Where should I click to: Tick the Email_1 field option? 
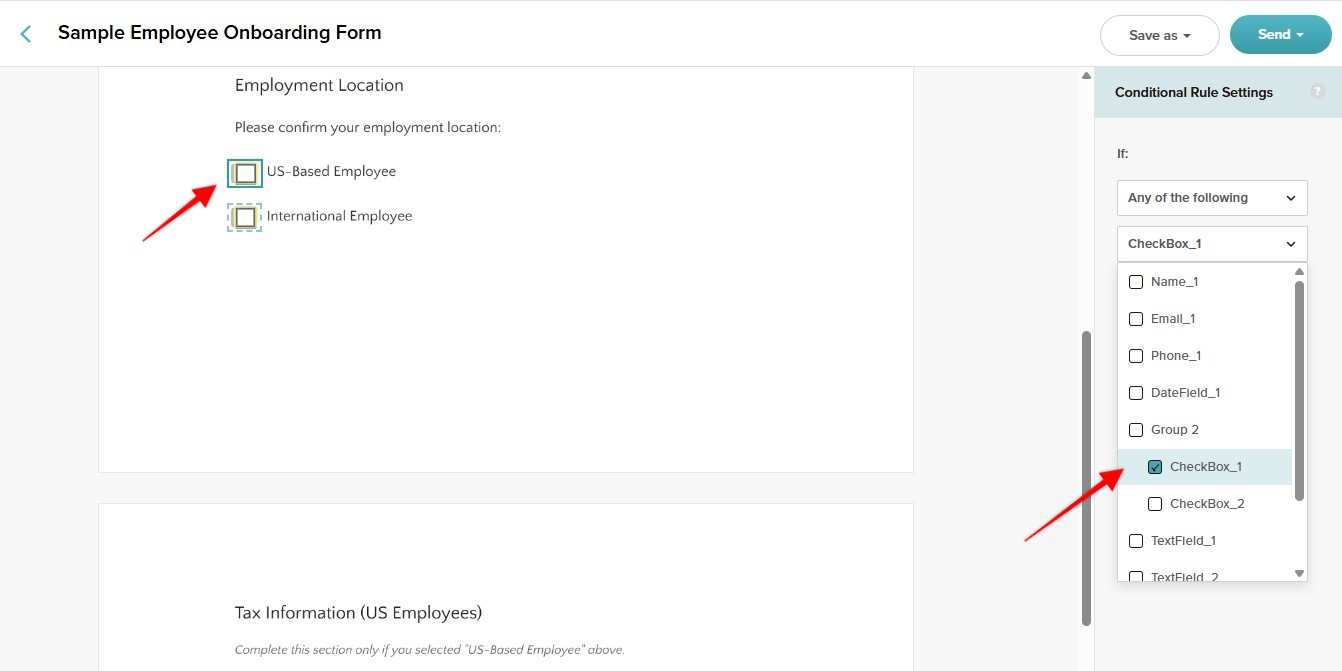1136,319
